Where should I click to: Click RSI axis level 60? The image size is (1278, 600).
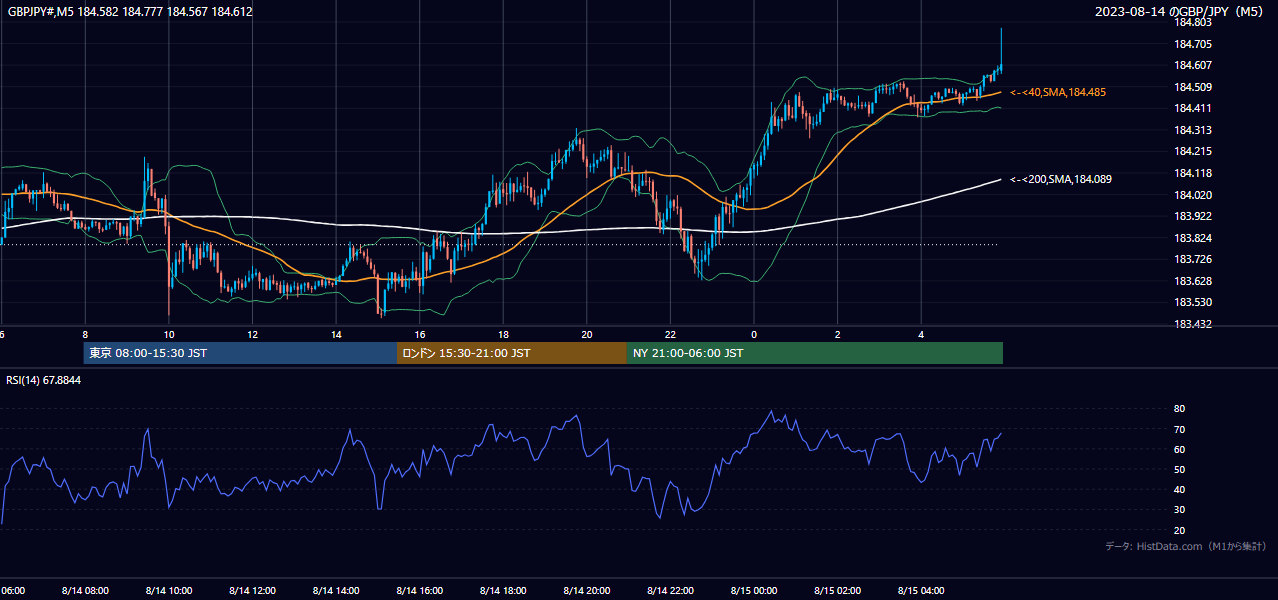coord(1179,449)
